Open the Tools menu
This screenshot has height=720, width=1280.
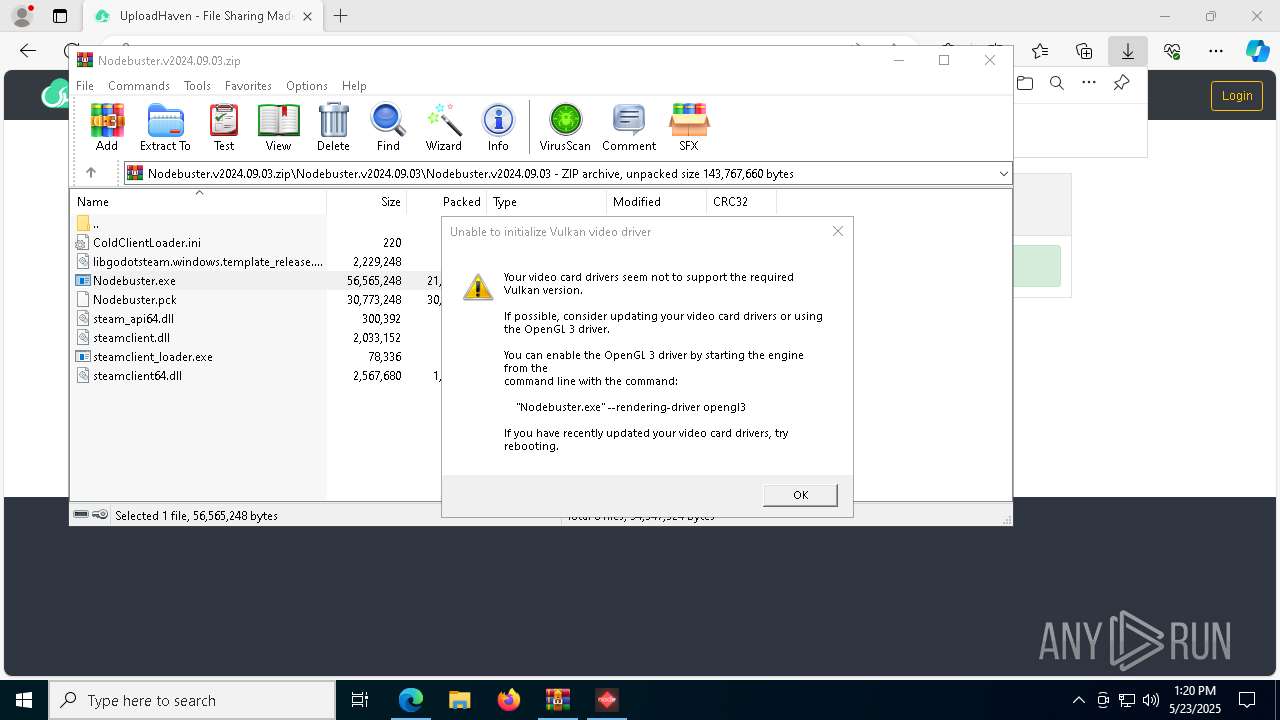tap(197, 86)
